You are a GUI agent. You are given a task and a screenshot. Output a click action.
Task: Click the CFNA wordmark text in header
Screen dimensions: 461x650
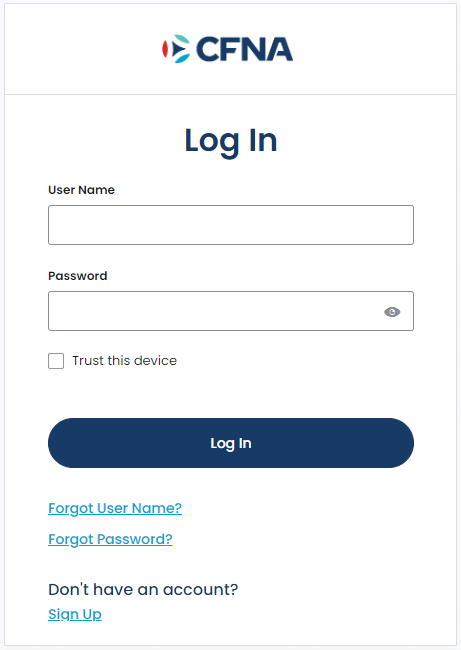pos(244,49)
